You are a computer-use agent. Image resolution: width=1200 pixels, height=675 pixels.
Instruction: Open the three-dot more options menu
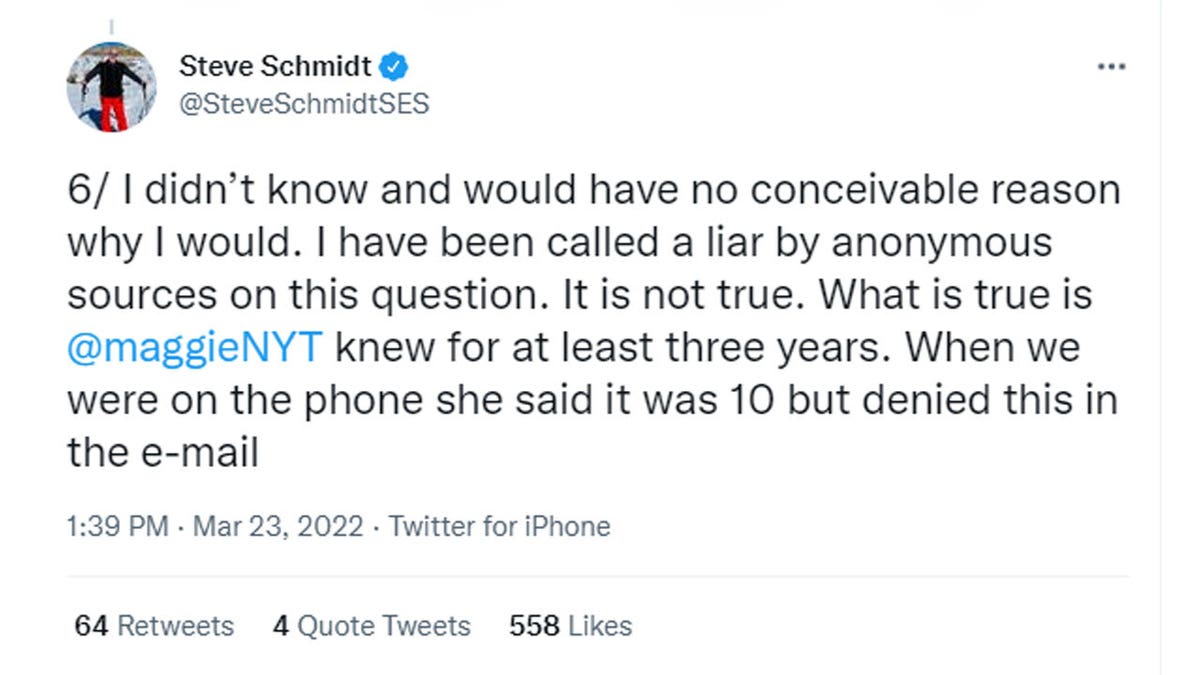[x=1111, y=68]
